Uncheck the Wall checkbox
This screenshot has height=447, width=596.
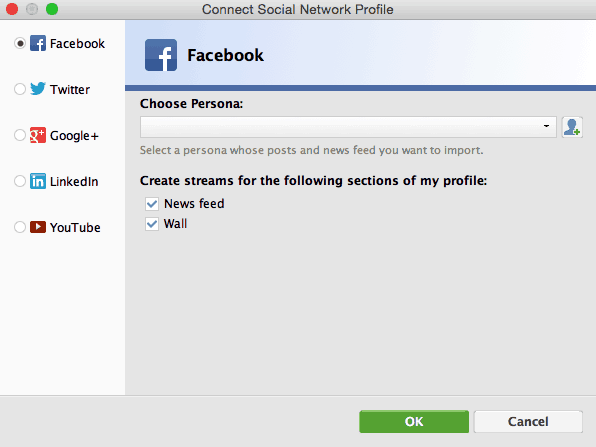[152, 224]
